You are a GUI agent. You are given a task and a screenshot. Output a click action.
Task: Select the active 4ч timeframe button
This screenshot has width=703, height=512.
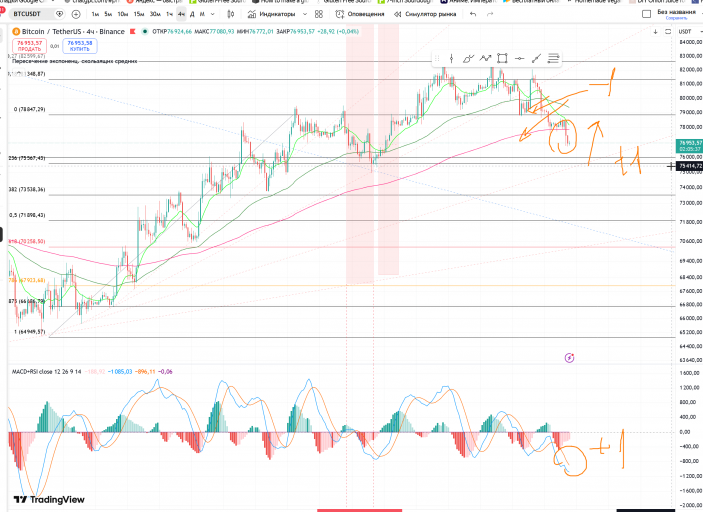(x=181, y=14)
